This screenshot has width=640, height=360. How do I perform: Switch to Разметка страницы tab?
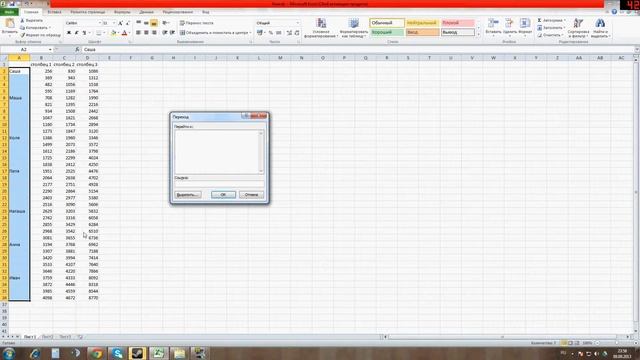88,12
